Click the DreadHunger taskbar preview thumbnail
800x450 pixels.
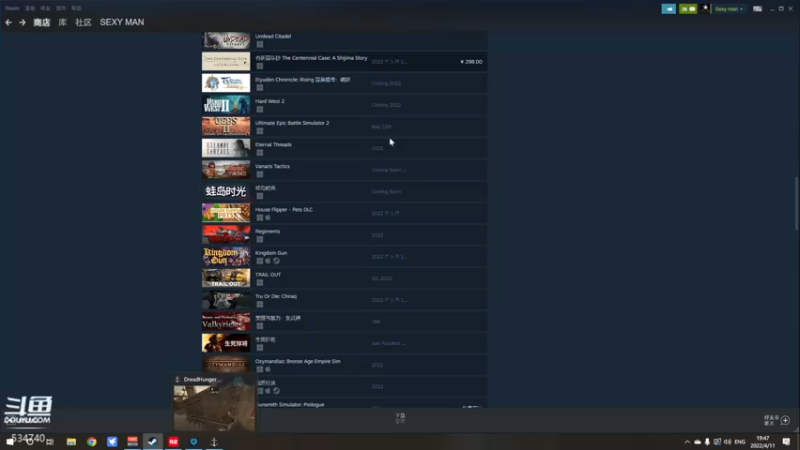(x=214, y=408)
